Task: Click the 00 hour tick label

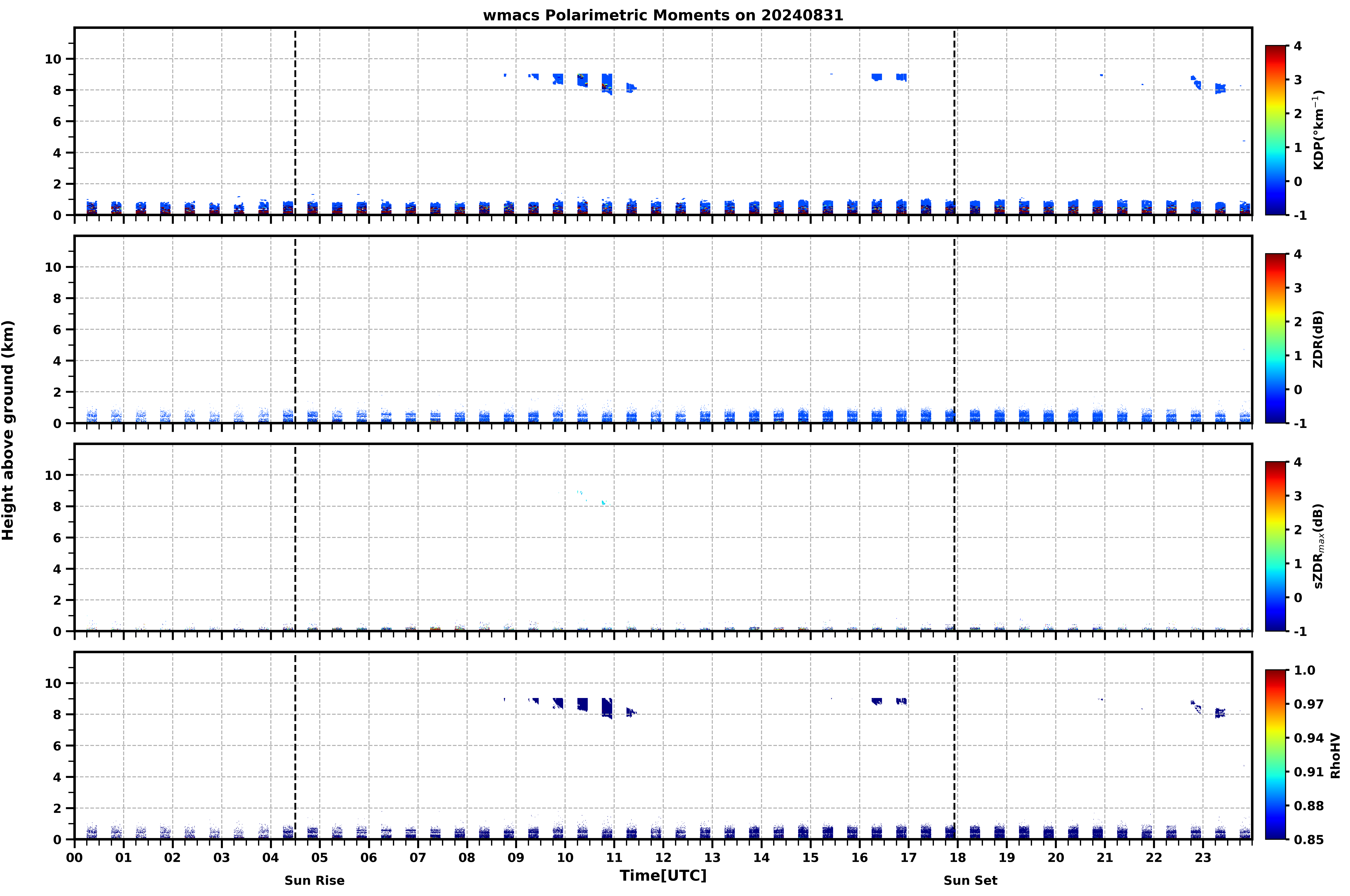Action: point(74,858)
